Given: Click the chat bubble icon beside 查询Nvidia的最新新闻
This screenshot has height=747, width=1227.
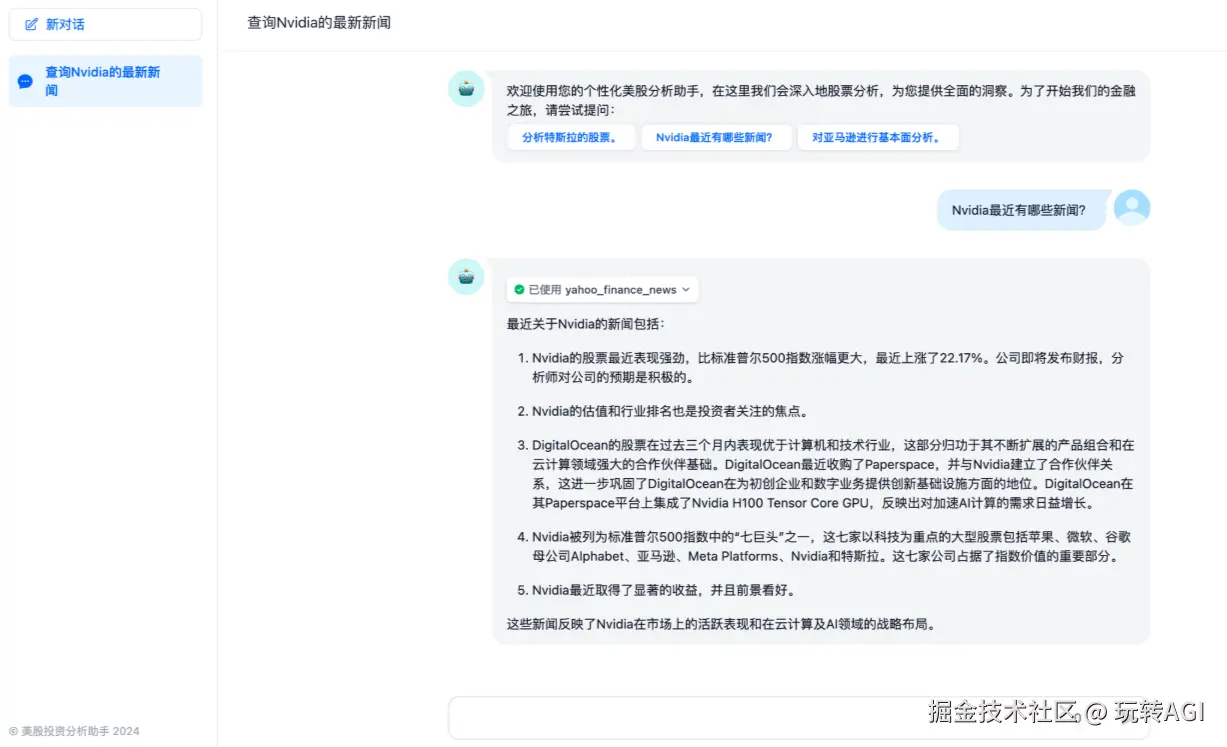Looking at the screenshot, I should point(25,81).
